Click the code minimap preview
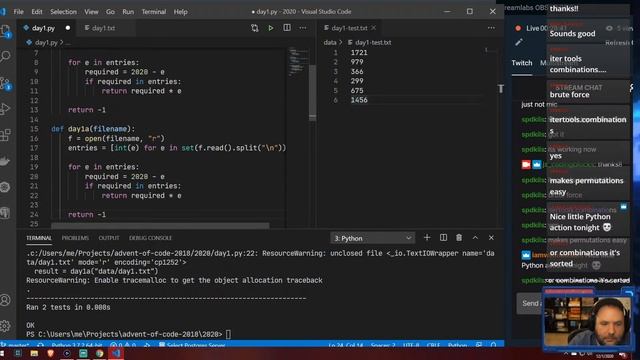The image size is (640, 360). pyautogui.click(x=298, y=61)
